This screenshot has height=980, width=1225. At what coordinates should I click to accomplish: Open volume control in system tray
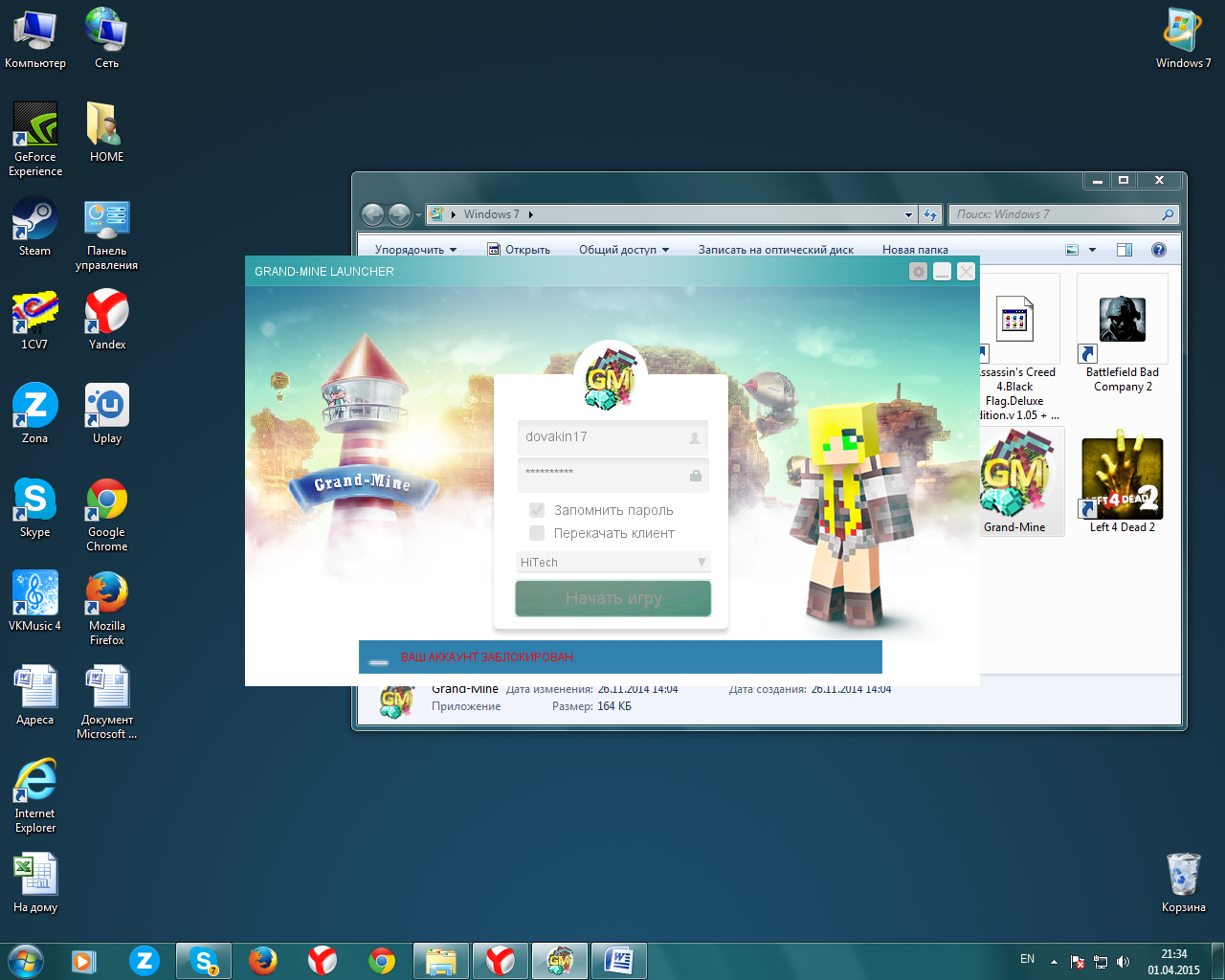point(1123,962)
